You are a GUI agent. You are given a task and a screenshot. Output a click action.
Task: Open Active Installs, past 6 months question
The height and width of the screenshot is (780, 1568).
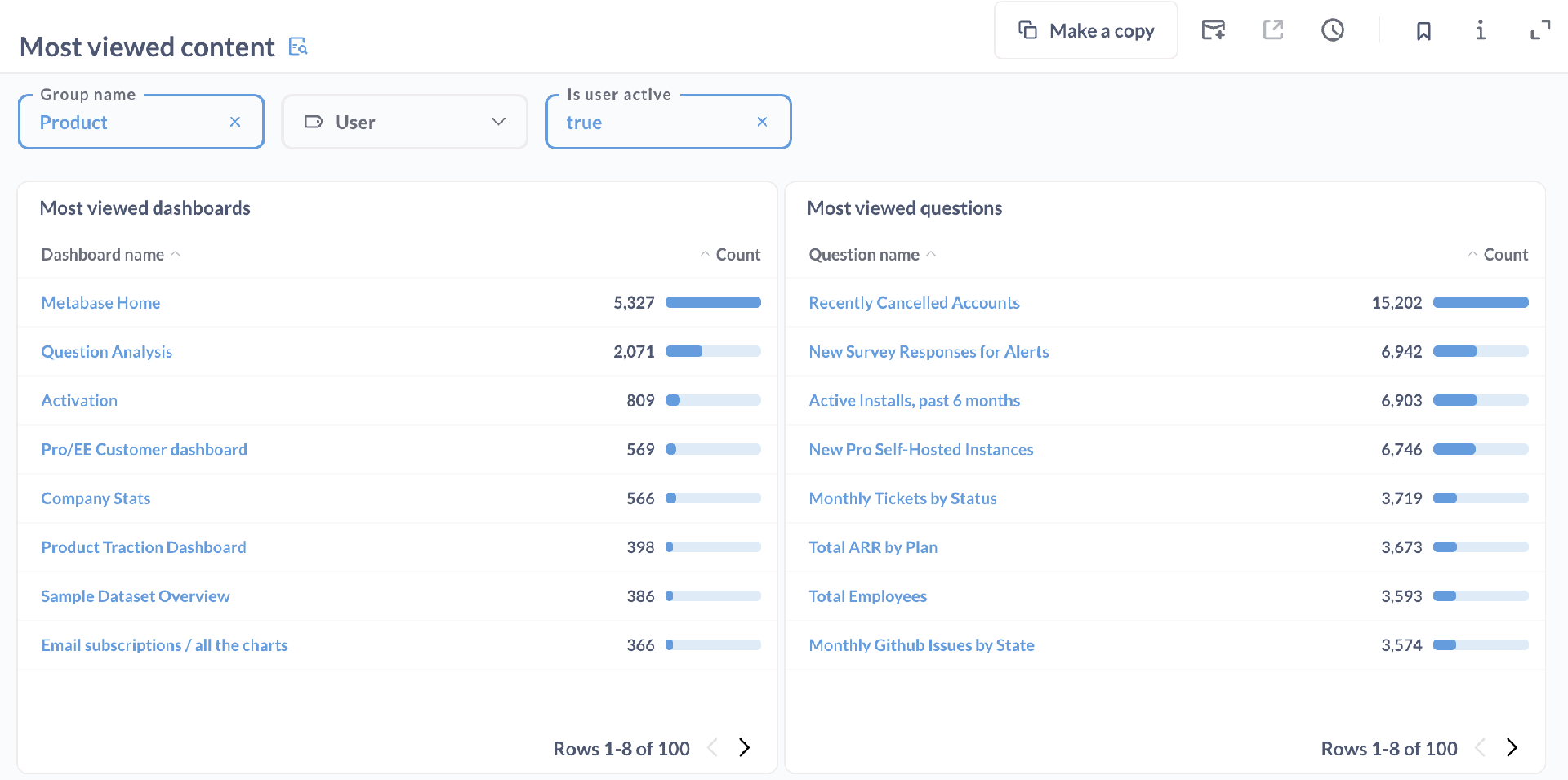tap(914, 400)
